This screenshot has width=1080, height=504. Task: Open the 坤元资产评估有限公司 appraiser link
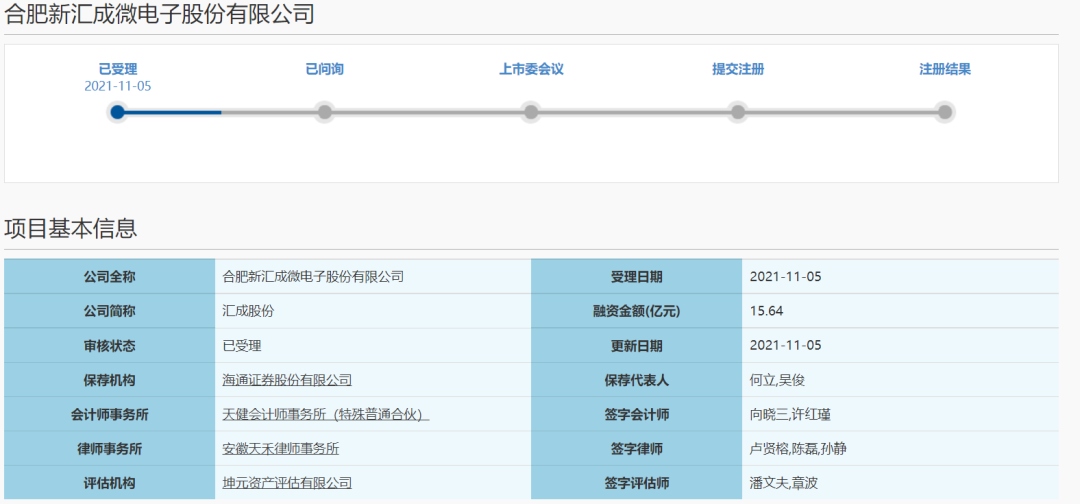point(287,483)
